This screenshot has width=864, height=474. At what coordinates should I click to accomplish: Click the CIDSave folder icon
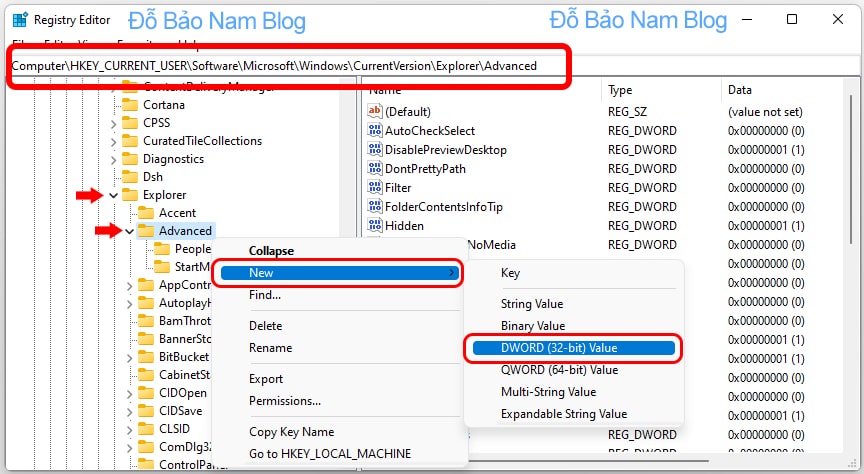tap(146, 411)
